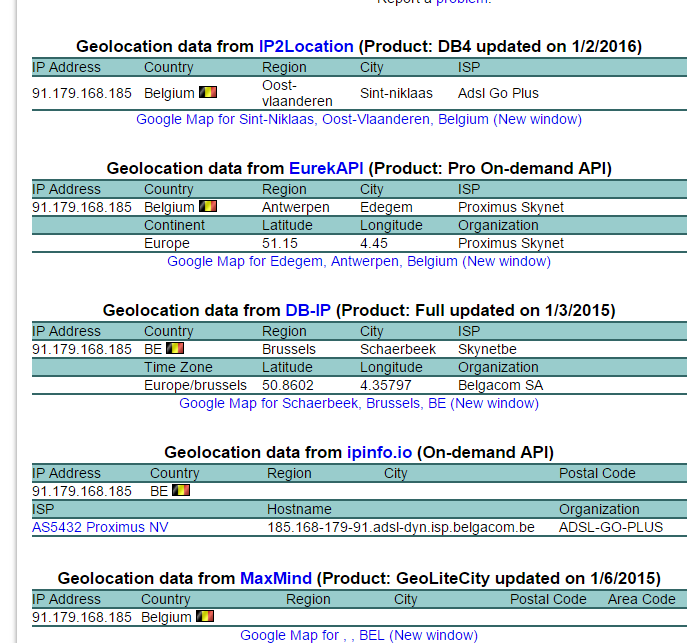The width and height of the screenshot is (700, 643).
Task: Click Proximus Skynet under Organization
Action: (511, 243)
